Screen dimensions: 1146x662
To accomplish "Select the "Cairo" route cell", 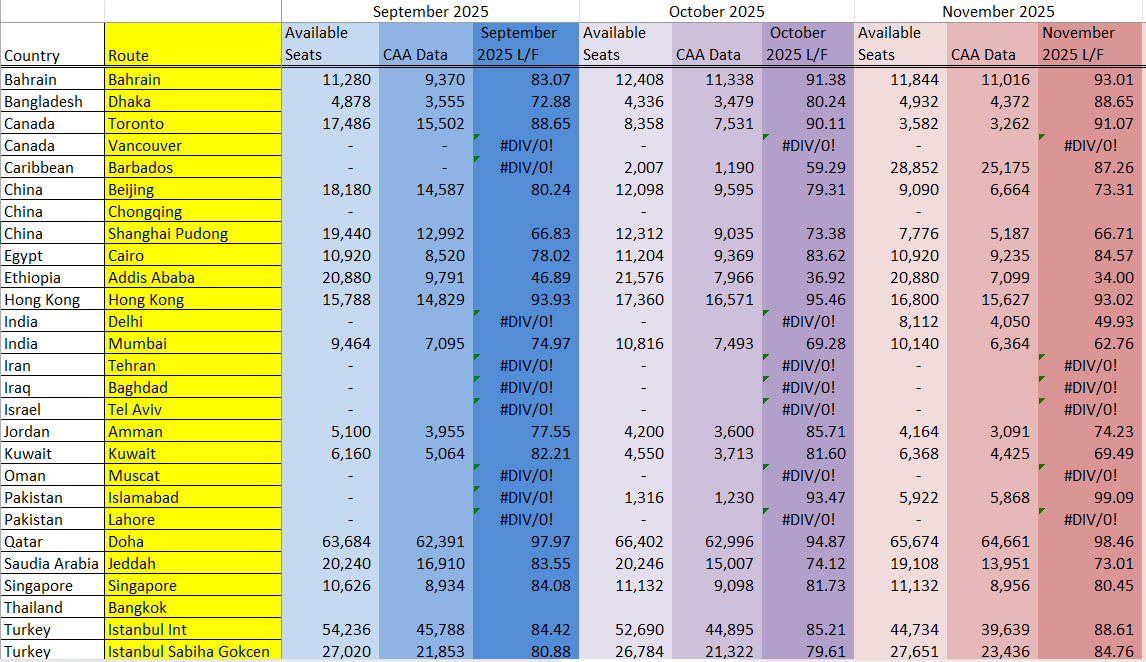I will 193,255.
